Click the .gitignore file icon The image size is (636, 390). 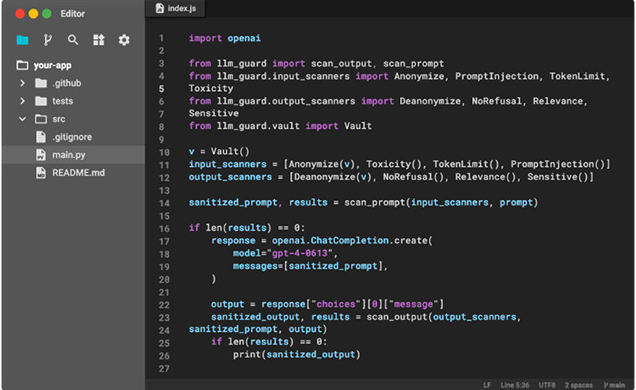pyautogui.click(x=41, y=137)
